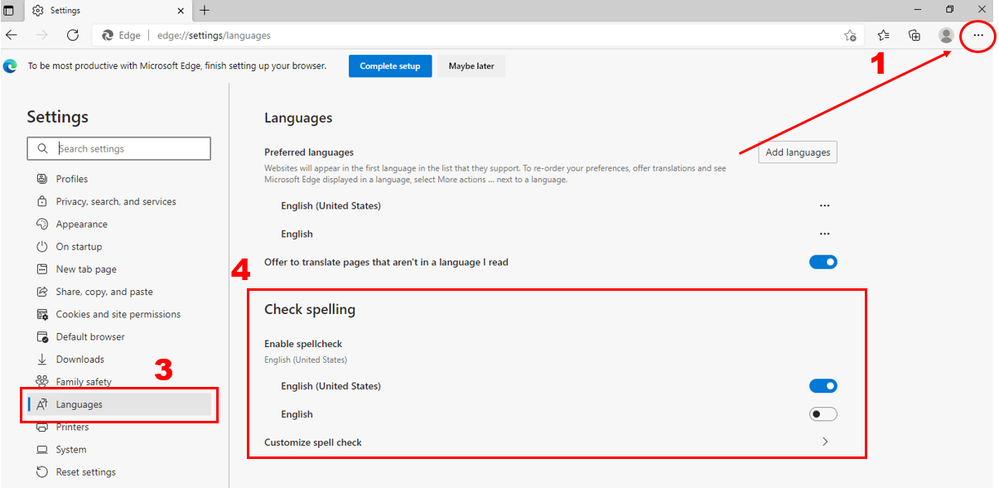This screenshot has width=999, height=488.
Task: Open More actions for preferred English
Action: pos(824,234)
